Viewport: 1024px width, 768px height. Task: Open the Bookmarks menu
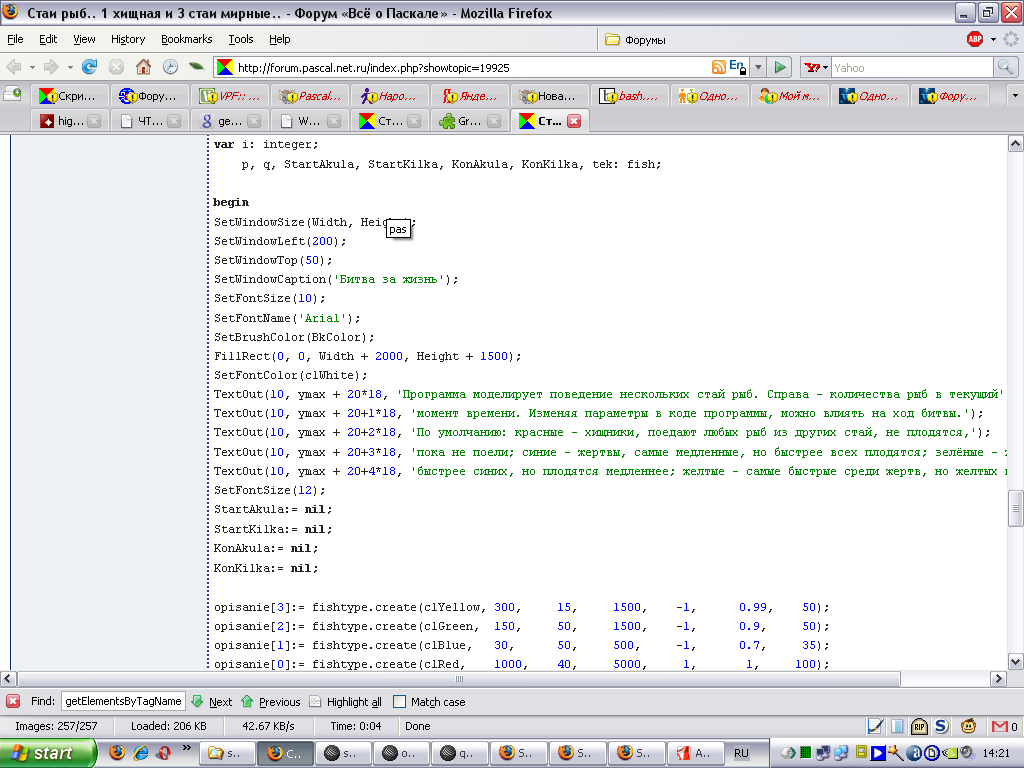point(186,39)
